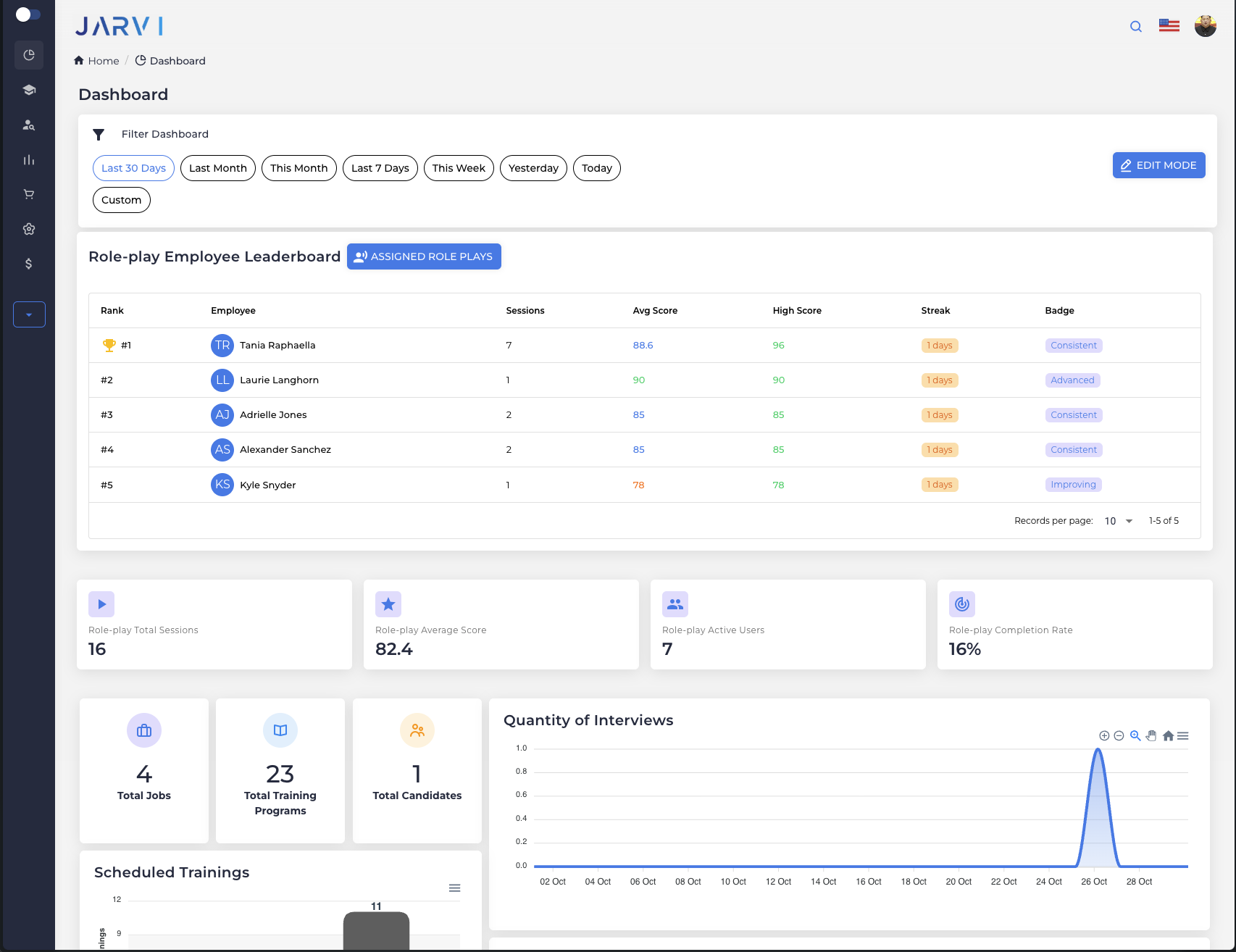
Task: Select the graduation cap trainings icon in sidebar
Action: point(29,90)
